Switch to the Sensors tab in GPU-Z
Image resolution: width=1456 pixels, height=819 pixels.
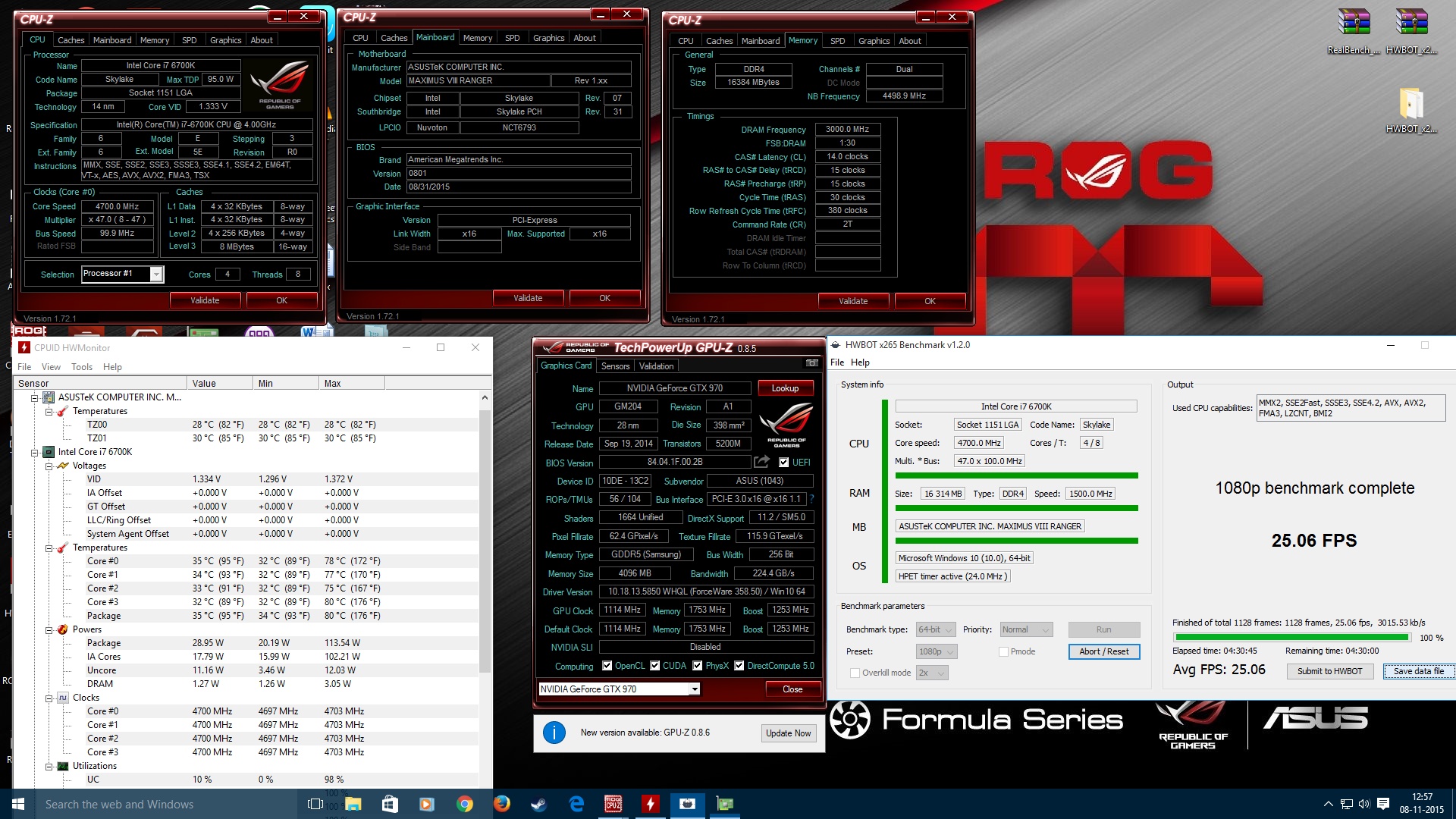(x=615, y=366)
